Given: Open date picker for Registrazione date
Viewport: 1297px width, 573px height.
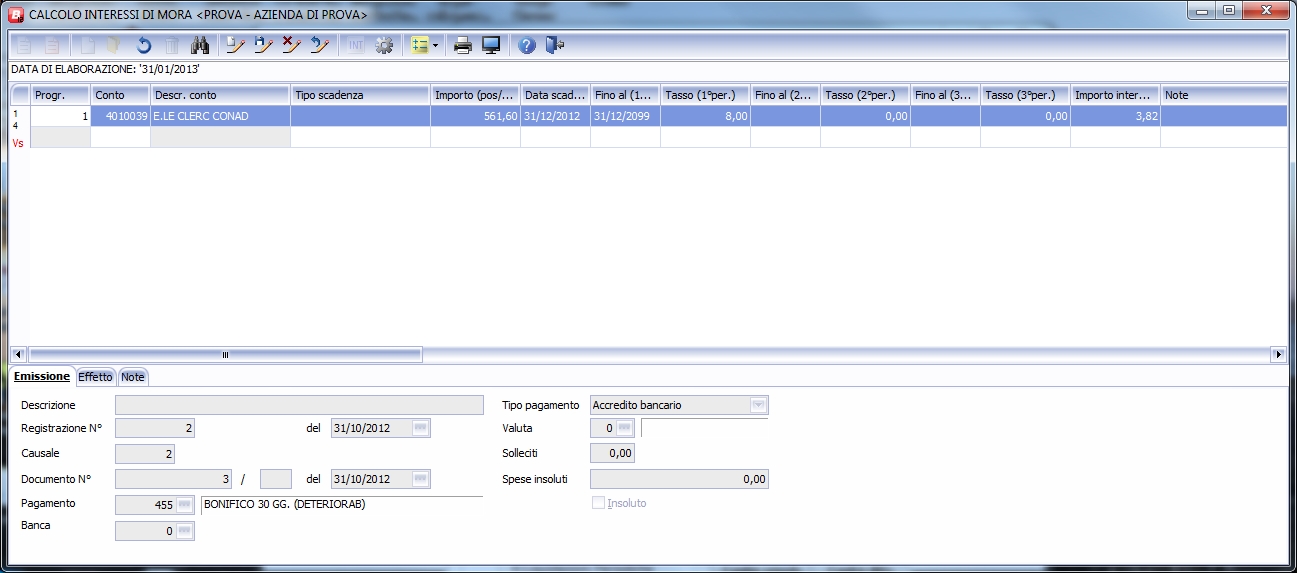Looking at the screenshot, I should pos(420,428).
